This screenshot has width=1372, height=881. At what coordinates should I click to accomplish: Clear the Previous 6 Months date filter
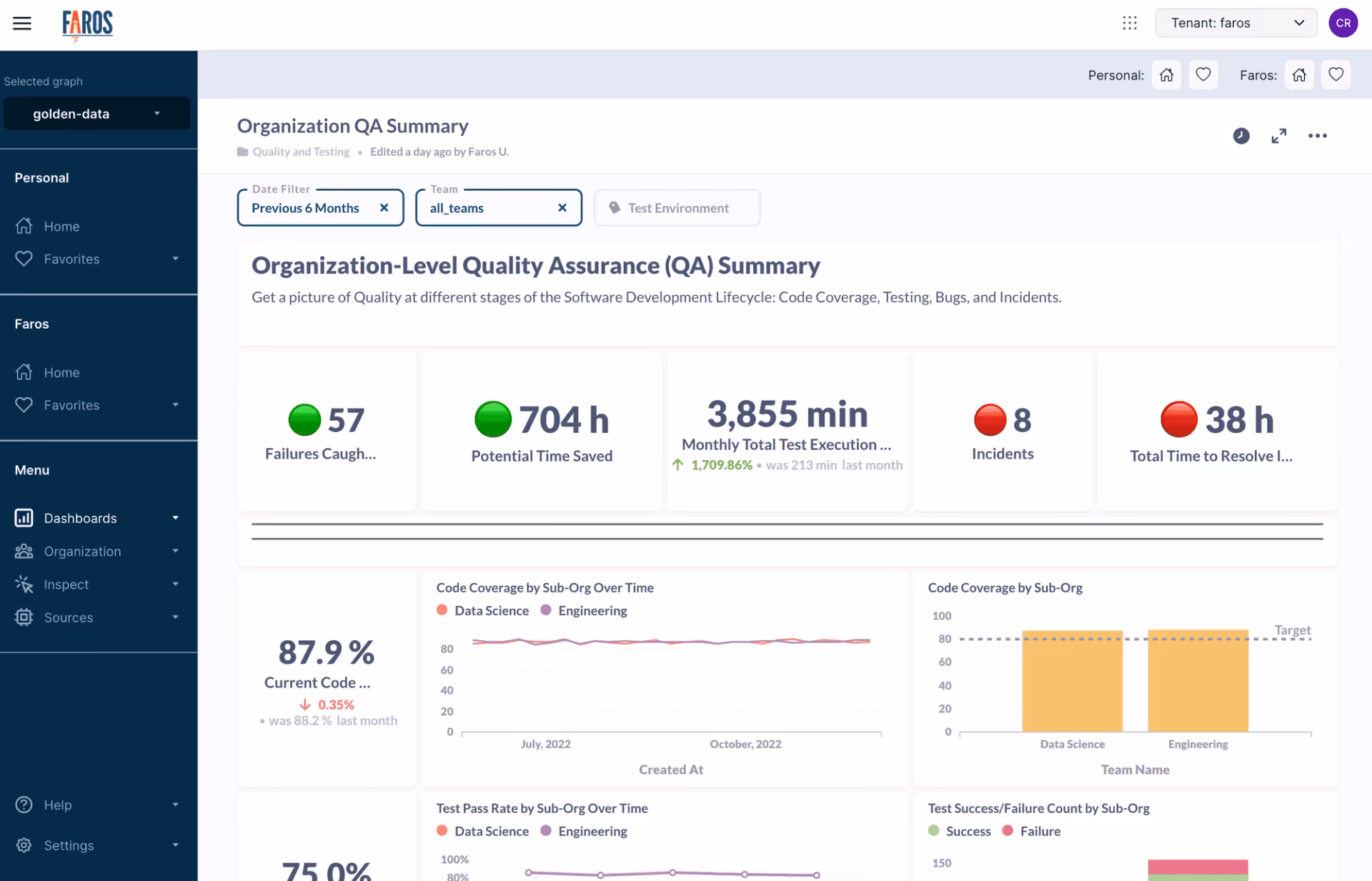pyautogui.click(x=384, y=208)
